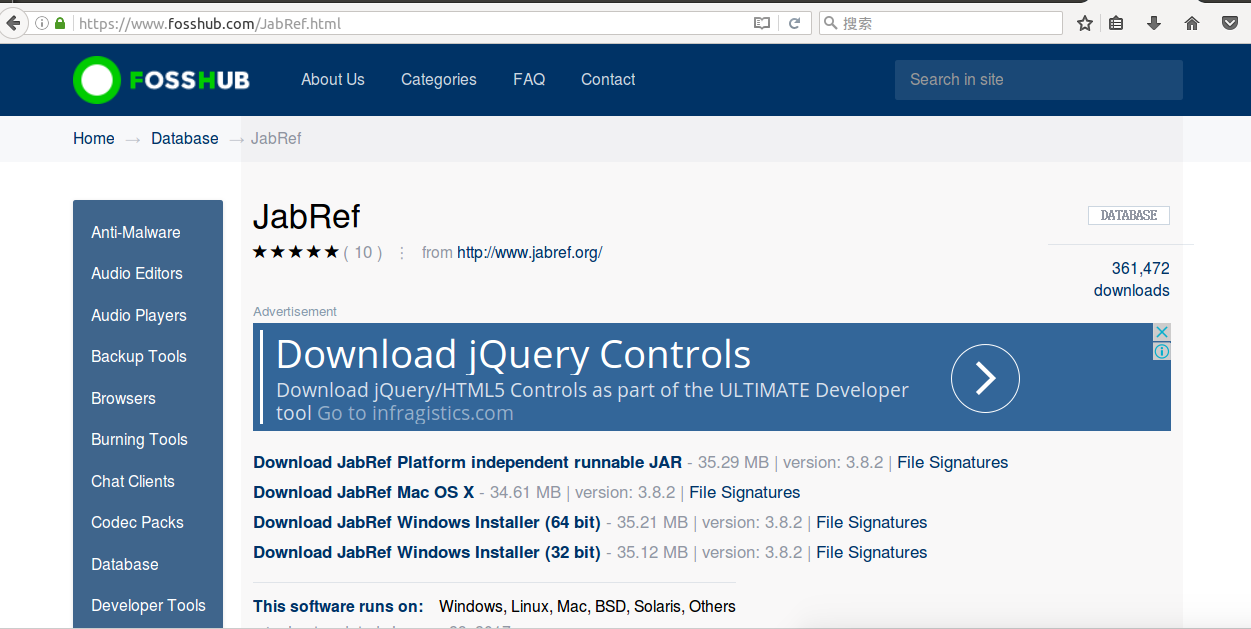Download JabRef Platform independent runnable JAR

click(x=467, y=463)
